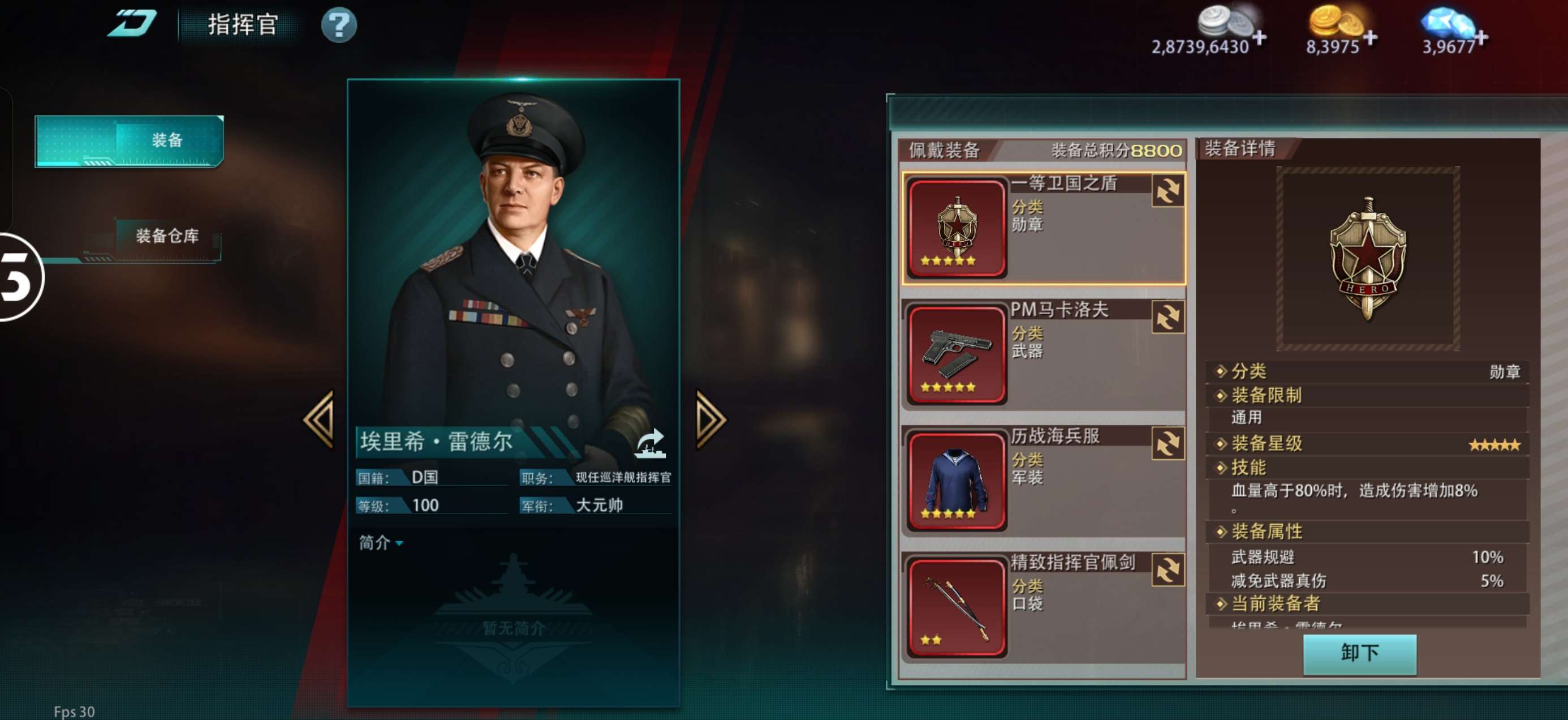Click the assign-to-ship share icon beside commander name
This screenshot has width=1568, height=720.
(650, 443)
